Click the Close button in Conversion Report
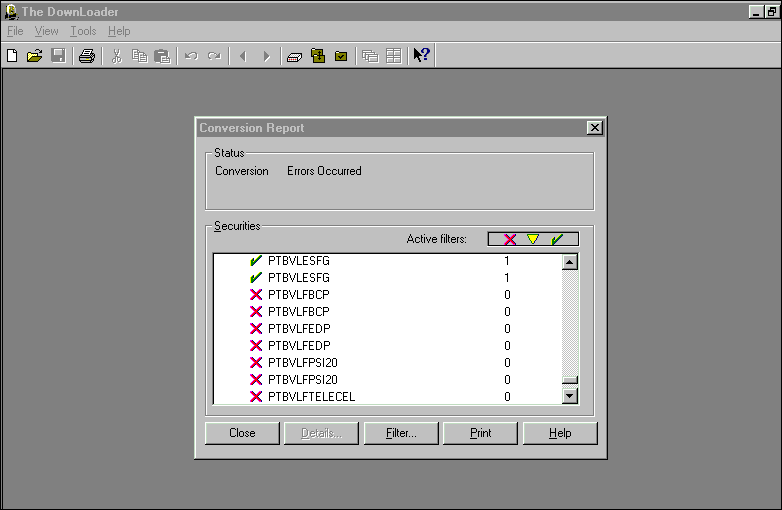The width and height of the screenshot is (782, 510). pyautogui.click(x=242, y=433)
